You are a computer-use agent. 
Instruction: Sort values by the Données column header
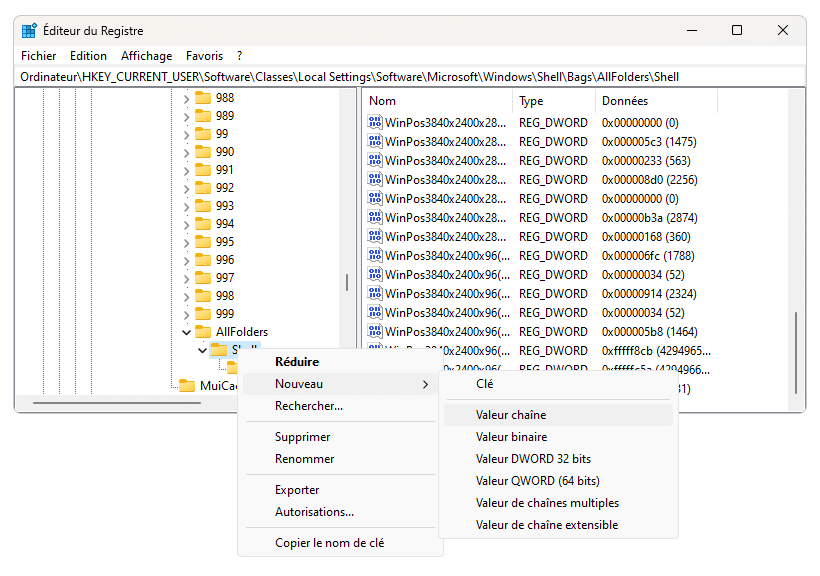point(625,101)
